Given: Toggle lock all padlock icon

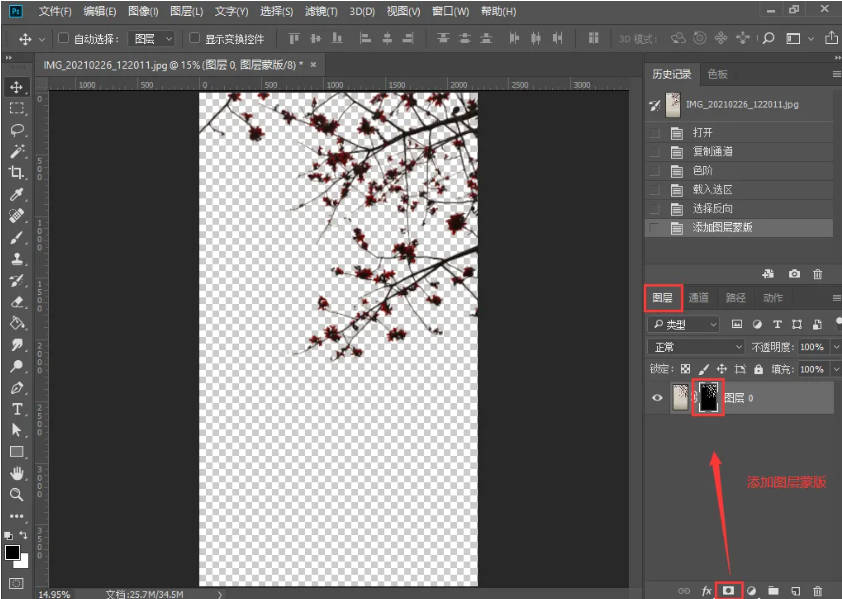Looking at the screenshot, I should (758, 369).
